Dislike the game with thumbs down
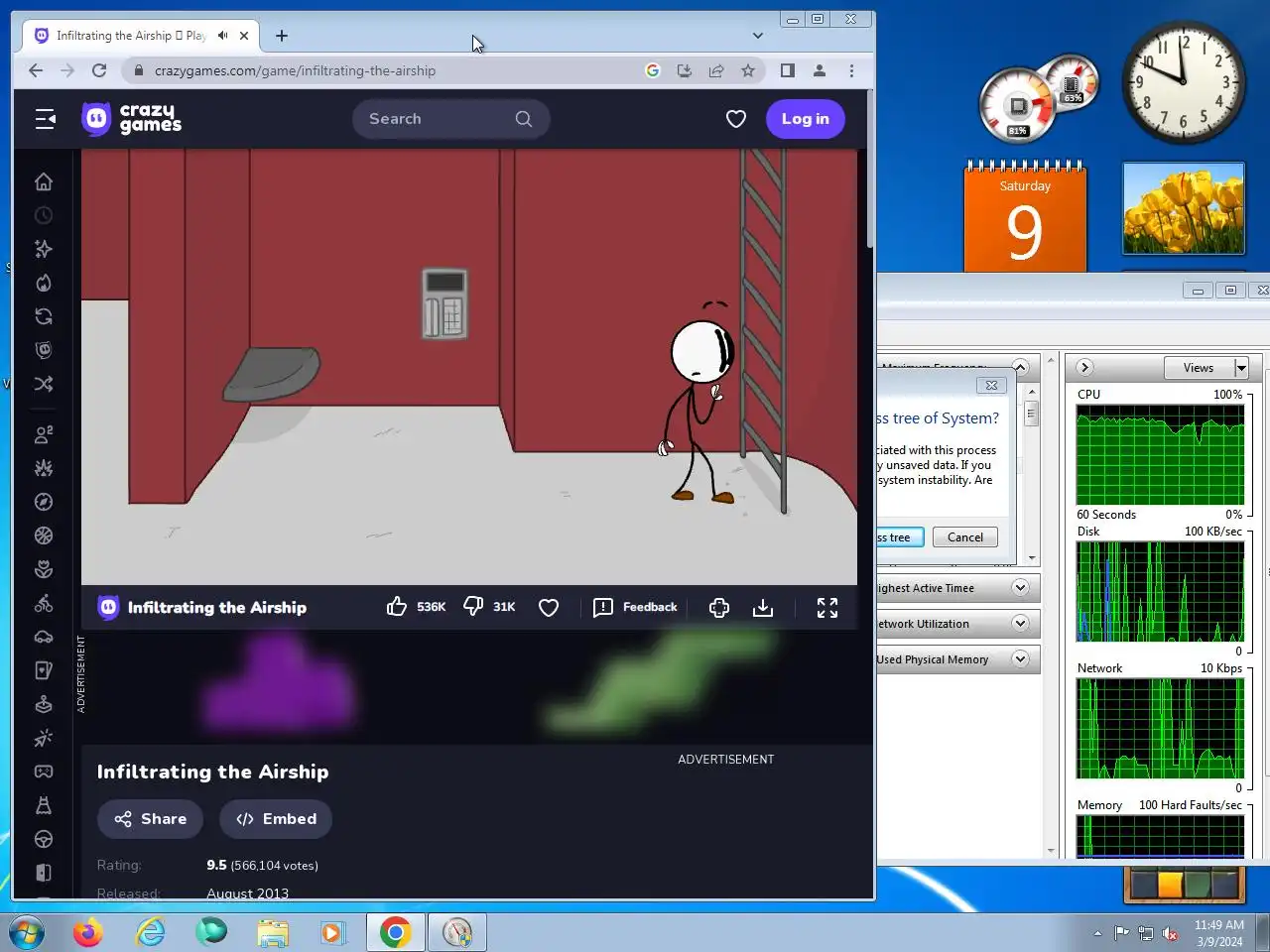The image size is (1270, 952). coord(473,607)
